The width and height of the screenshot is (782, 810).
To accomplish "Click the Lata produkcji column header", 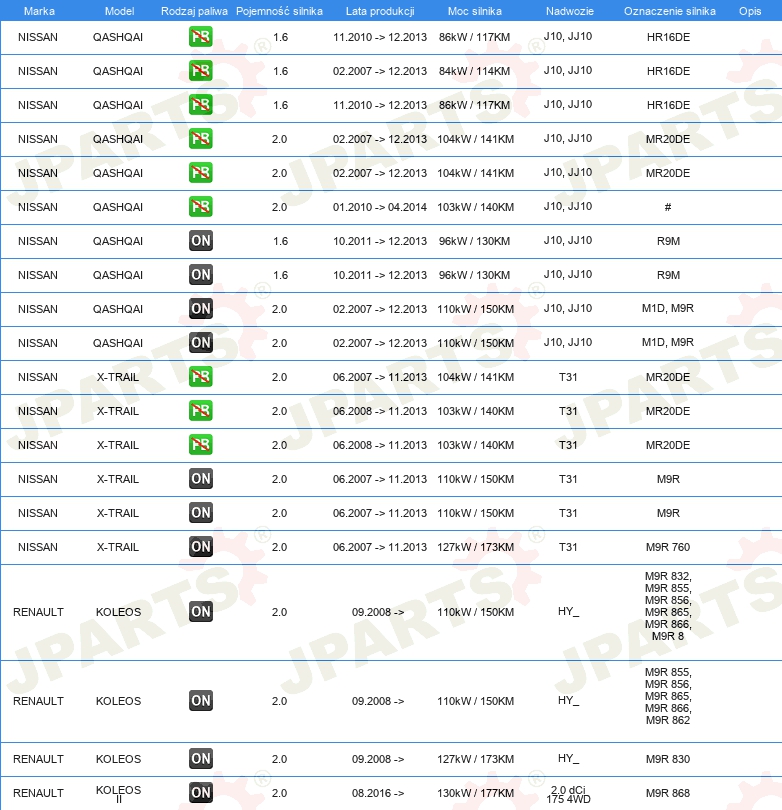I will [x=380, y=11].
